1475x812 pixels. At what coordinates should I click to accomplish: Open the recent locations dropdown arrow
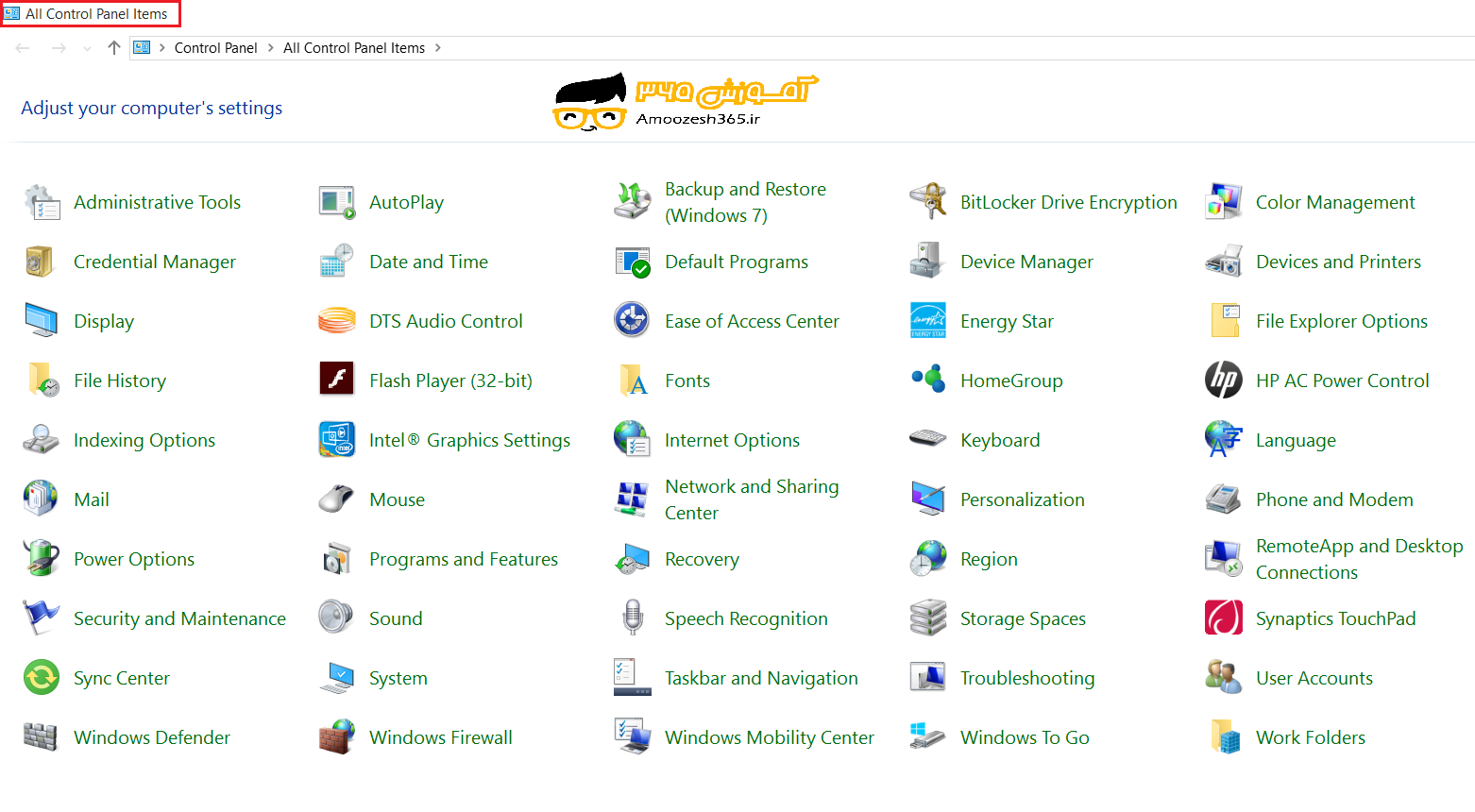(87, 49)
